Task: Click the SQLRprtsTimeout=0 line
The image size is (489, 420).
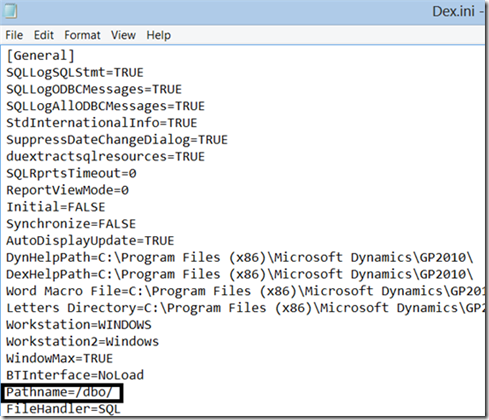Action: 71,173
